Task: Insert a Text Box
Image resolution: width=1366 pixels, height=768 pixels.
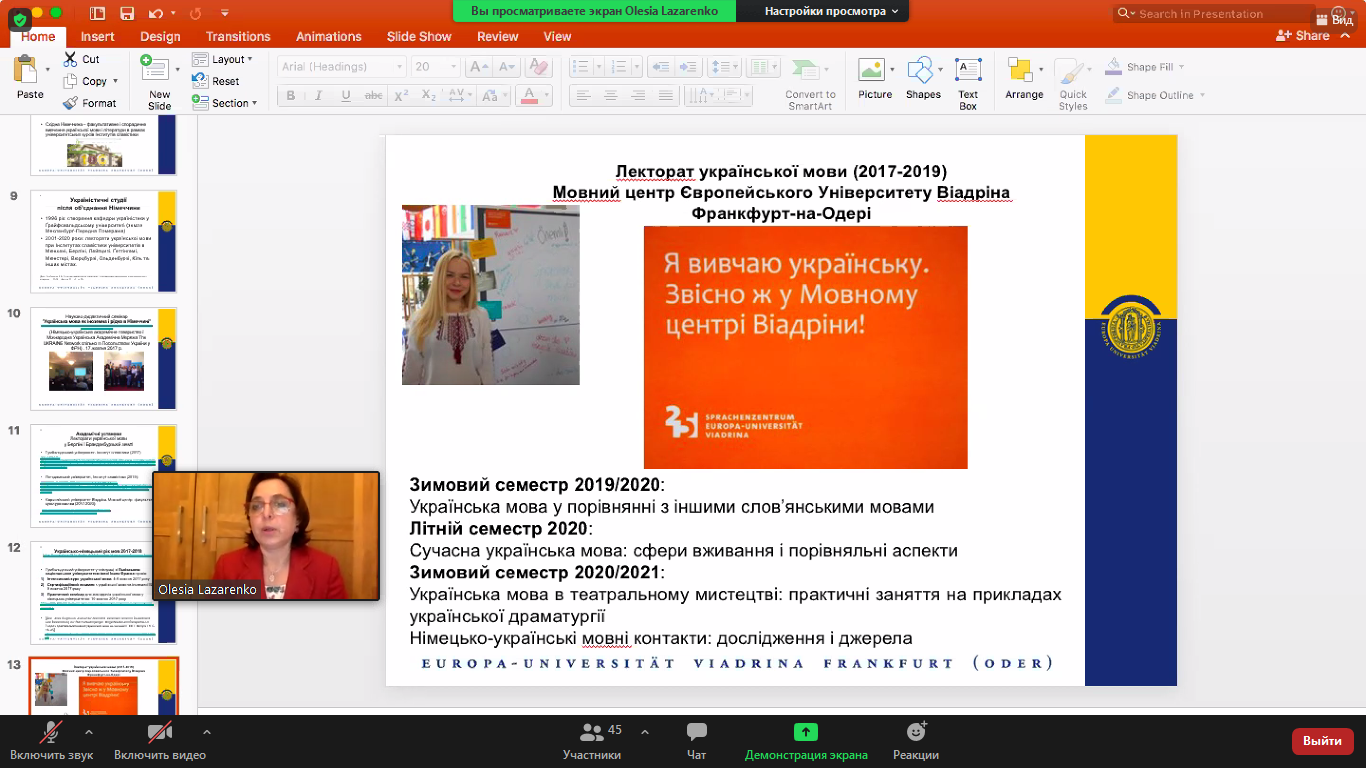Action: click(x=967, y=71)
